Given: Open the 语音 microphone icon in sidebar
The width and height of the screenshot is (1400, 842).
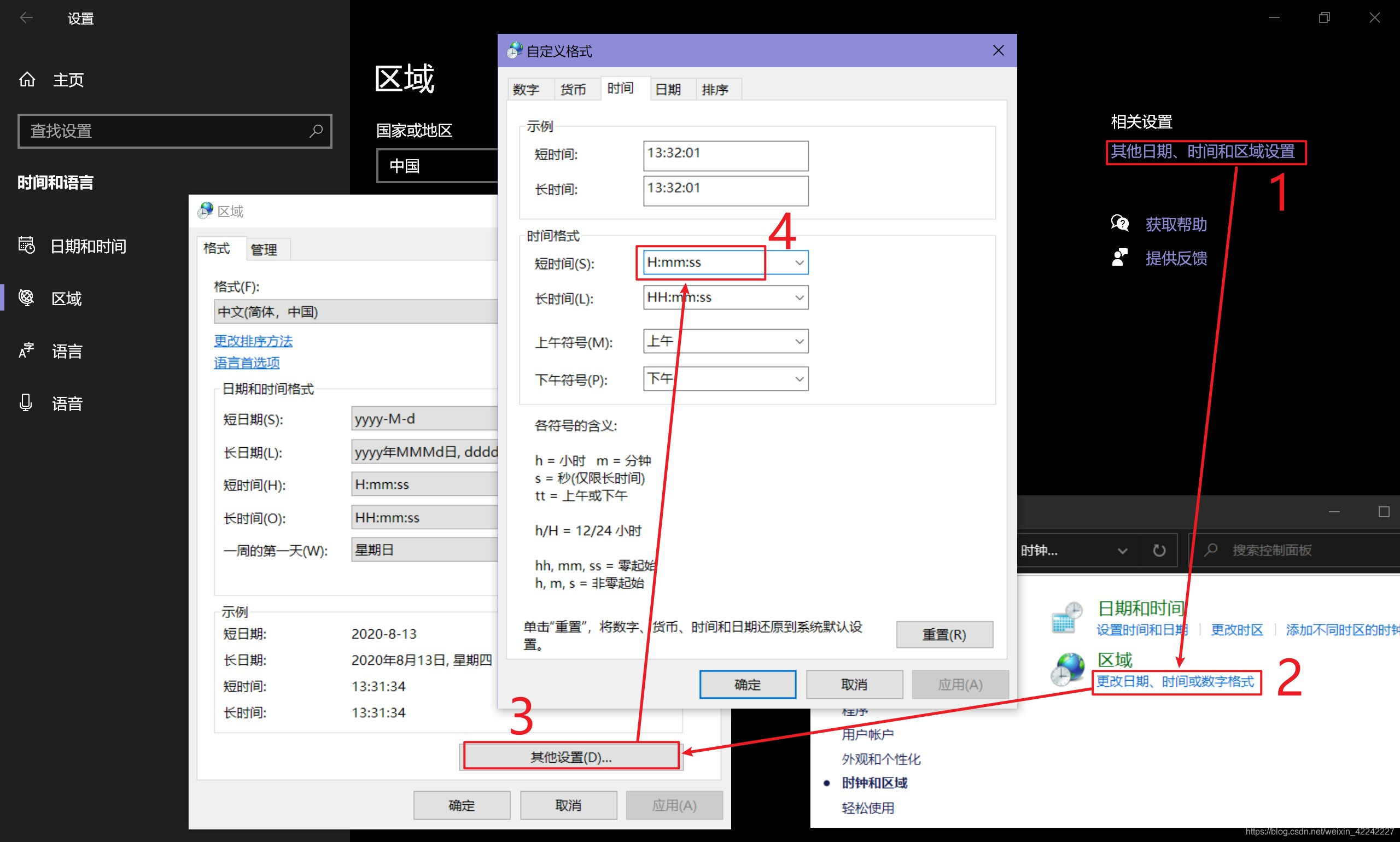Looking at the screenshot, I should pyautogui.click(x=26, y=403).
